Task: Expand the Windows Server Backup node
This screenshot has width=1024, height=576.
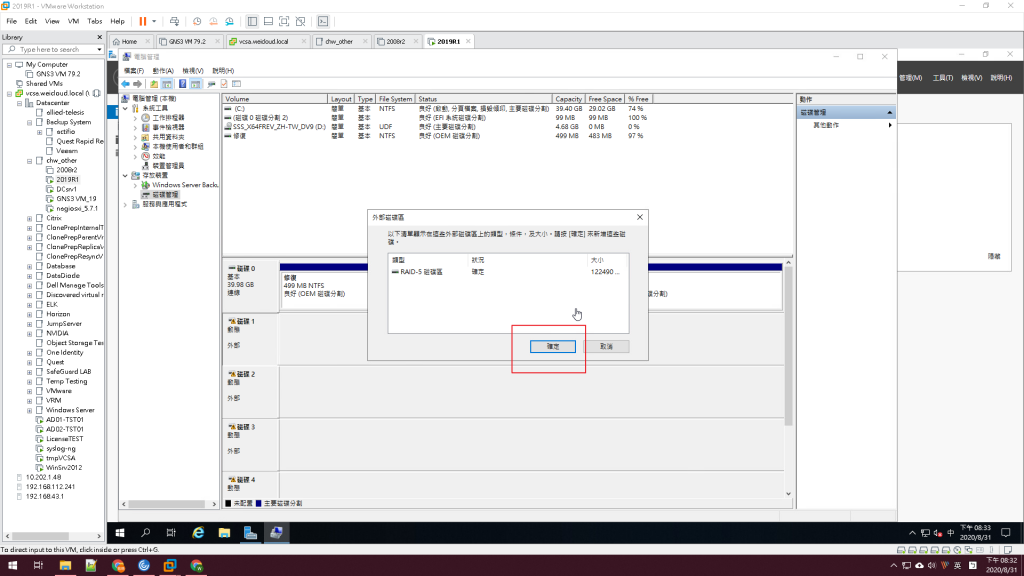Action: (x=135, y=185)
